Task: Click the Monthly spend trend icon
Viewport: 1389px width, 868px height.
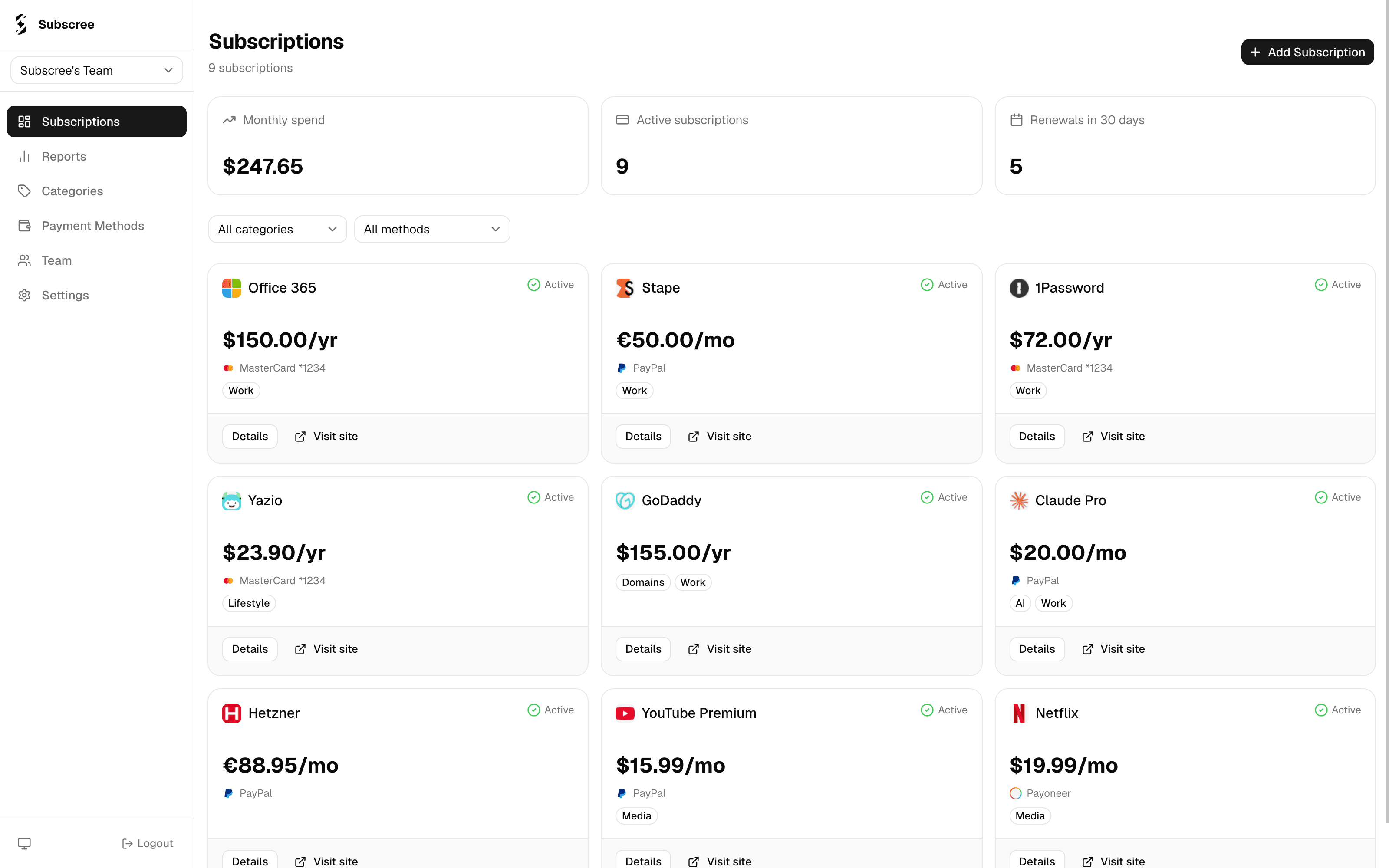Action: pos(229,120)
